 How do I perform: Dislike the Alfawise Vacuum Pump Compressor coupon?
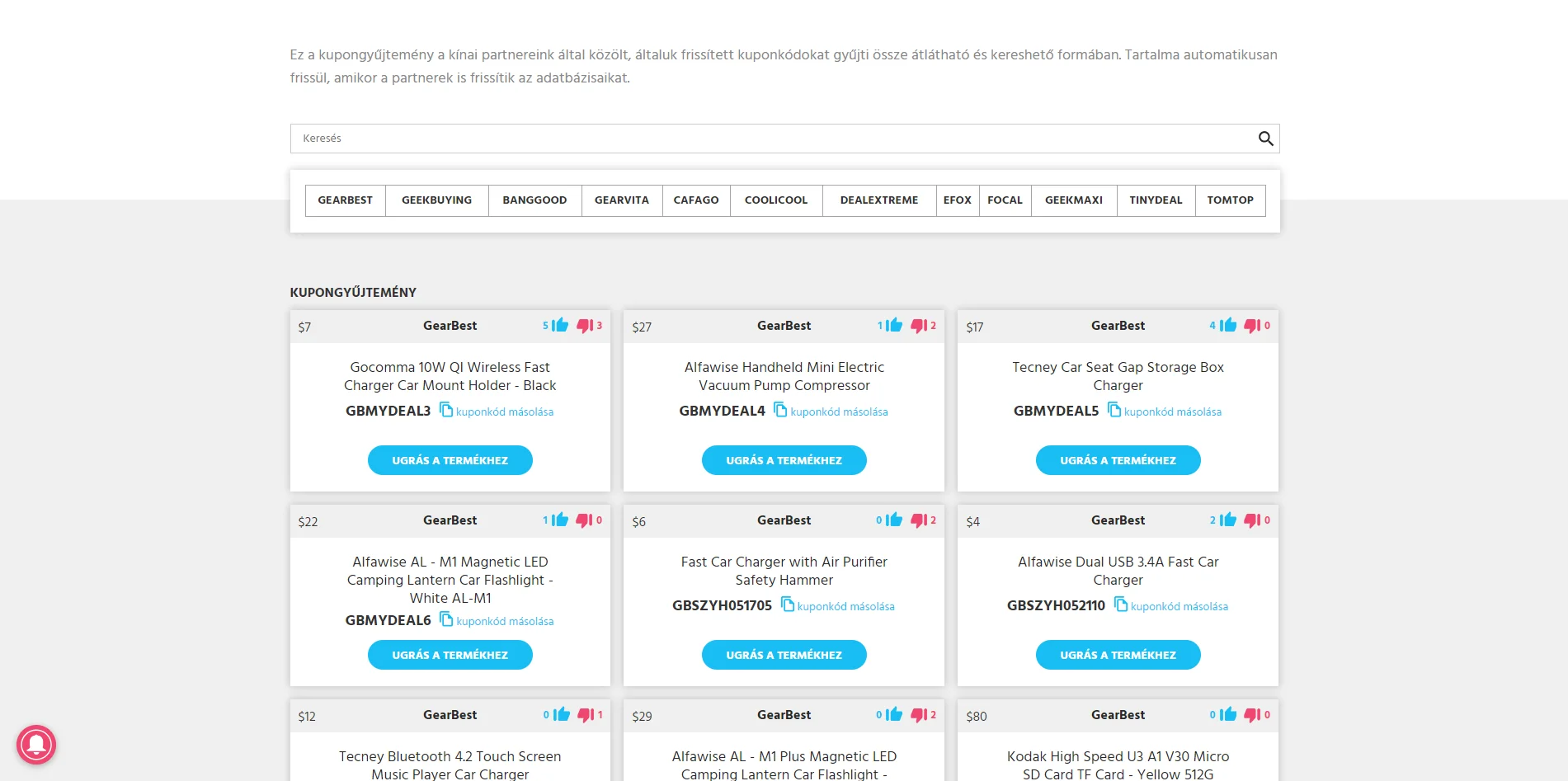click(x=919, y=326)
